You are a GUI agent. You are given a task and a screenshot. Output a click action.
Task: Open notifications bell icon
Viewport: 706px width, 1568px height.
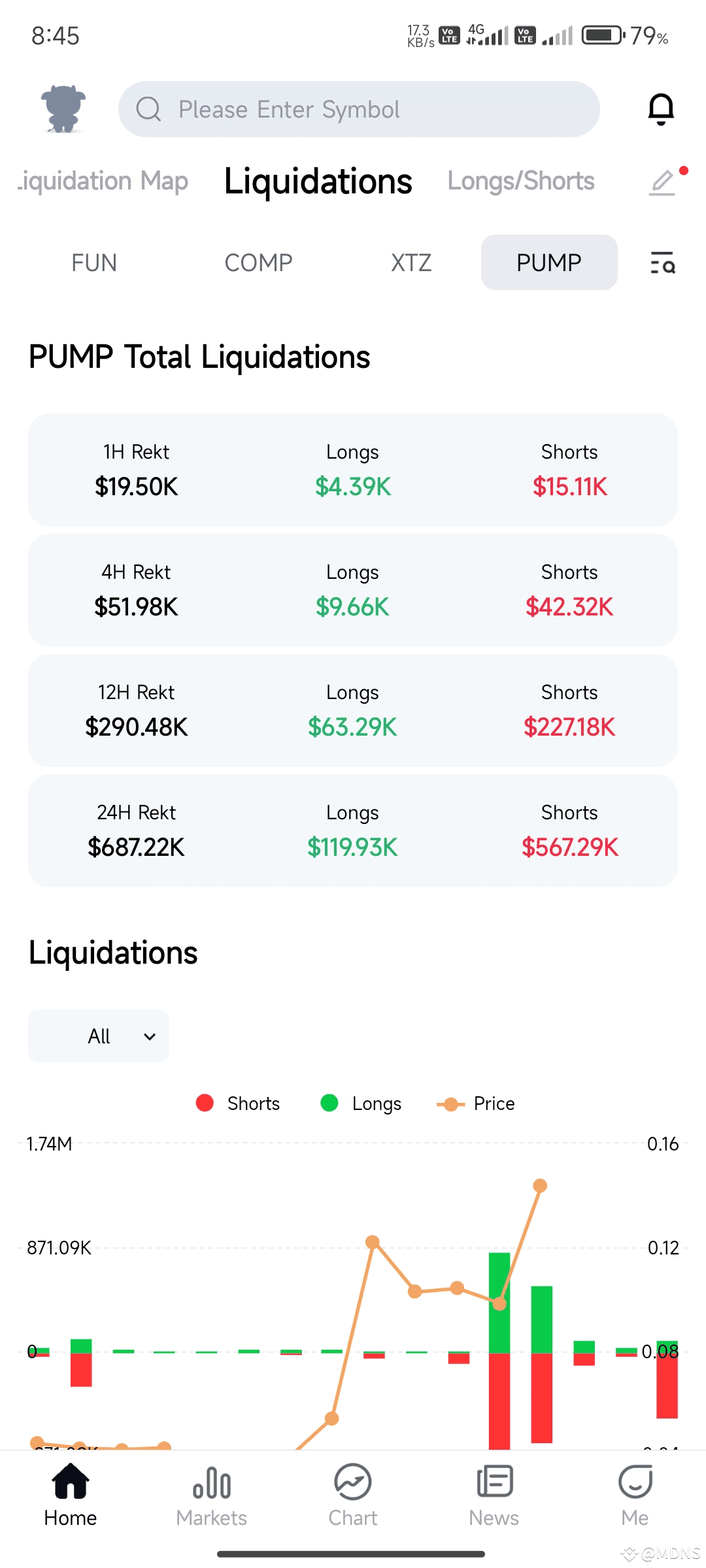[x=661, y=109]
